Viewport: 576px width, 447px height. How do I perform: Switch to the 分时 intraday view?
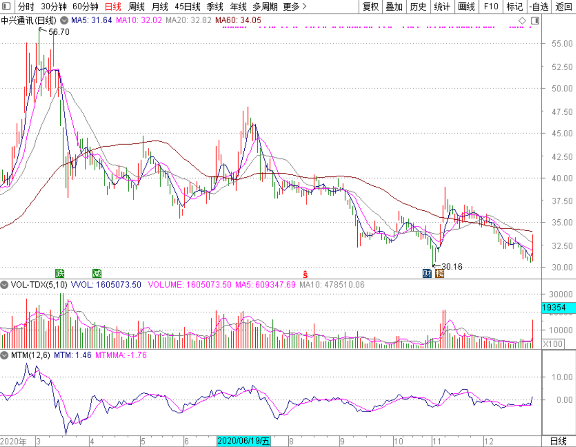(26, 7)
